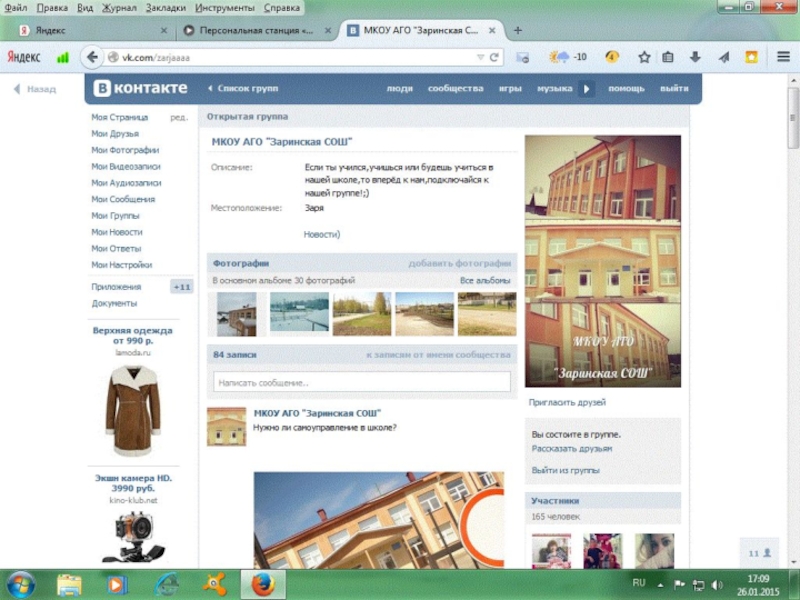
Task: Click Написать сообщение input field
Action: coord(362,382)
